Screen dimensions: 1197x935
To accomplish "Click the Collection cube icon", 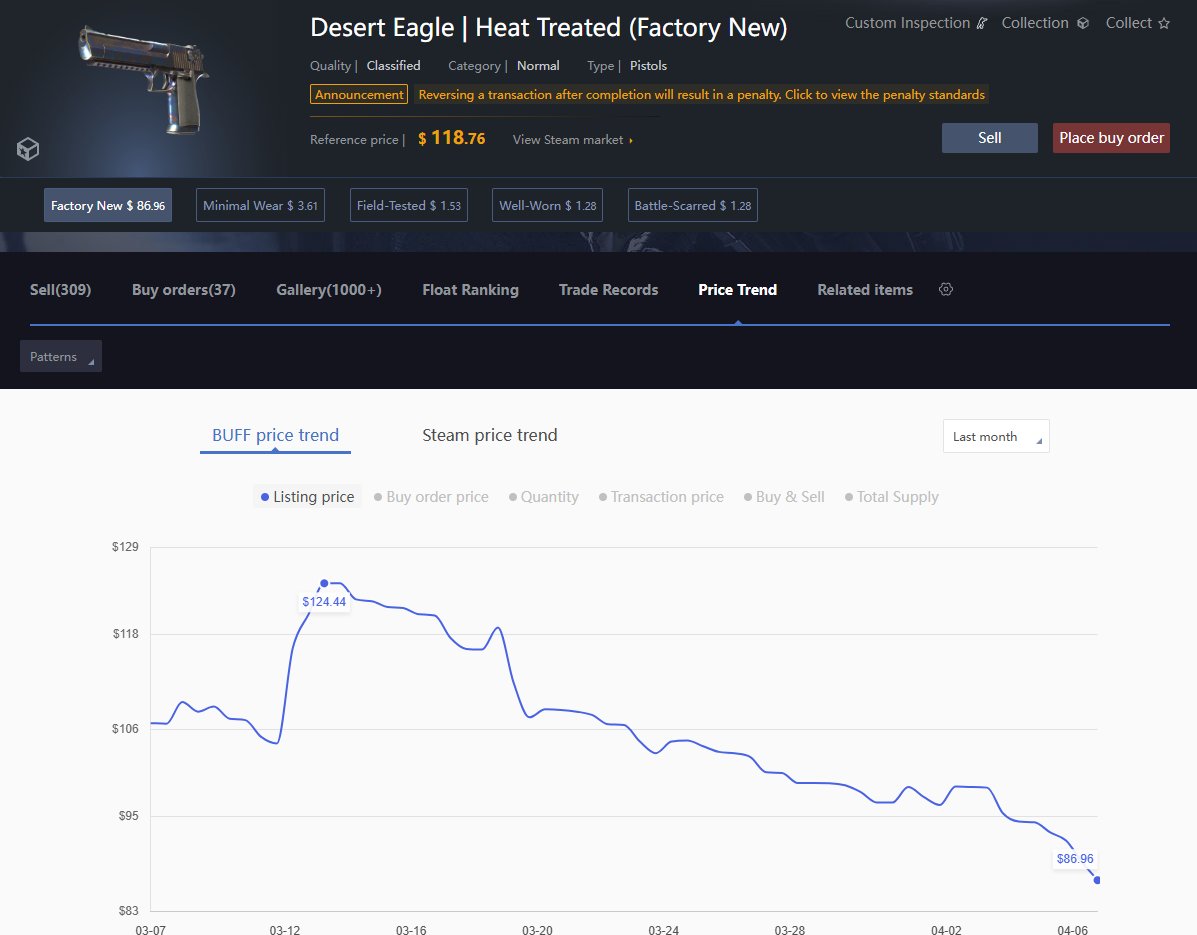I will click(x=1082, y=24).
